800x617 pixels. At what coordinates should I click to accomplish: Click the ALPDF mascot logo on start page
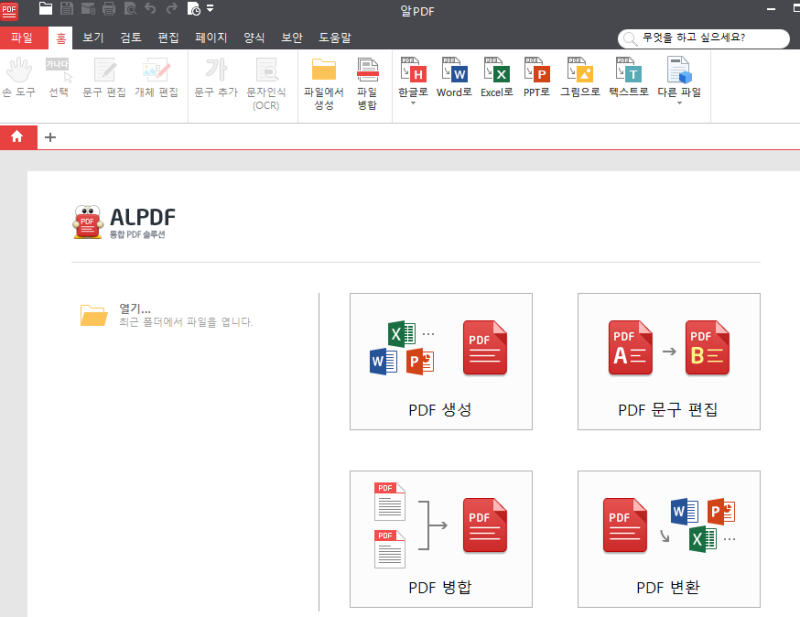(x=88, y=222)
